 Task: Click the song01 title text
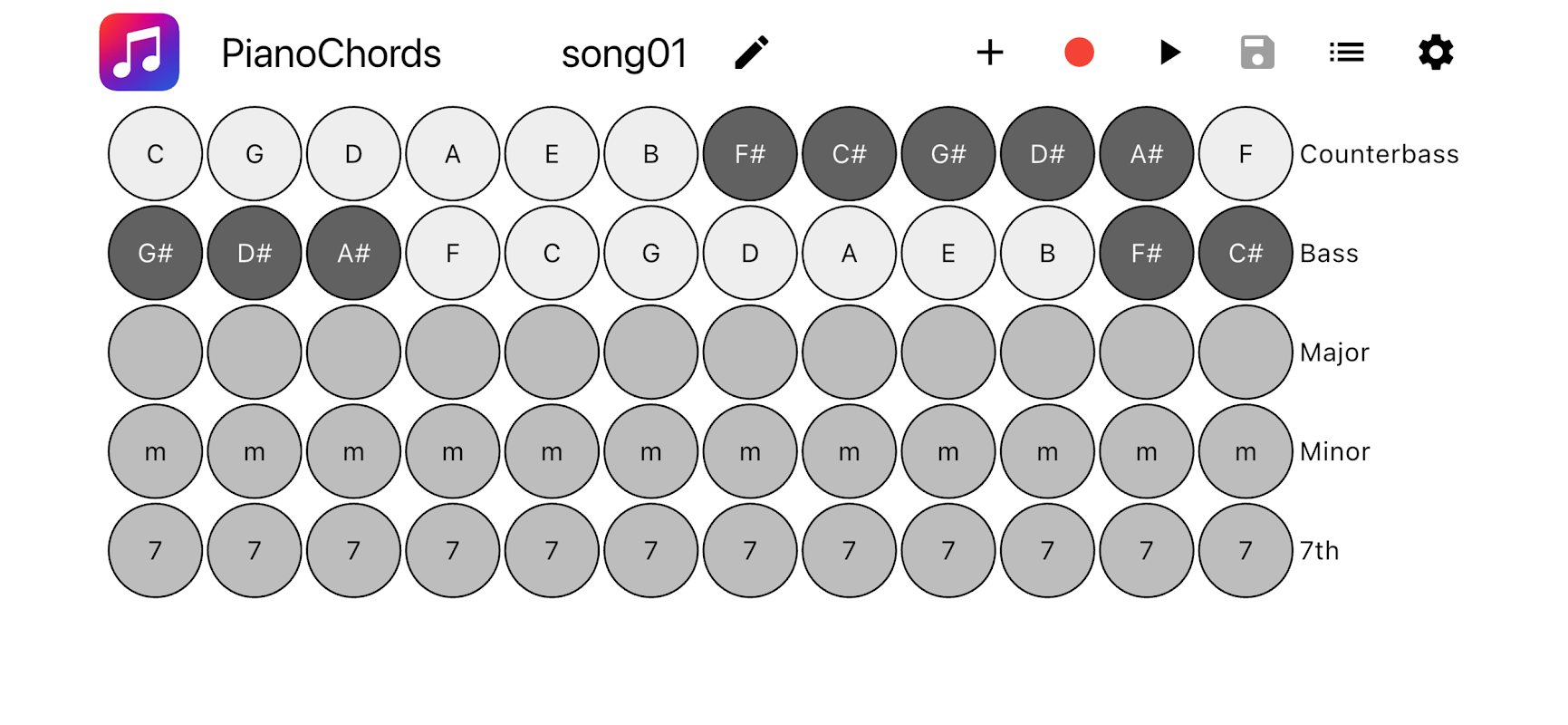pyautogui.click(x=624, y=53)
